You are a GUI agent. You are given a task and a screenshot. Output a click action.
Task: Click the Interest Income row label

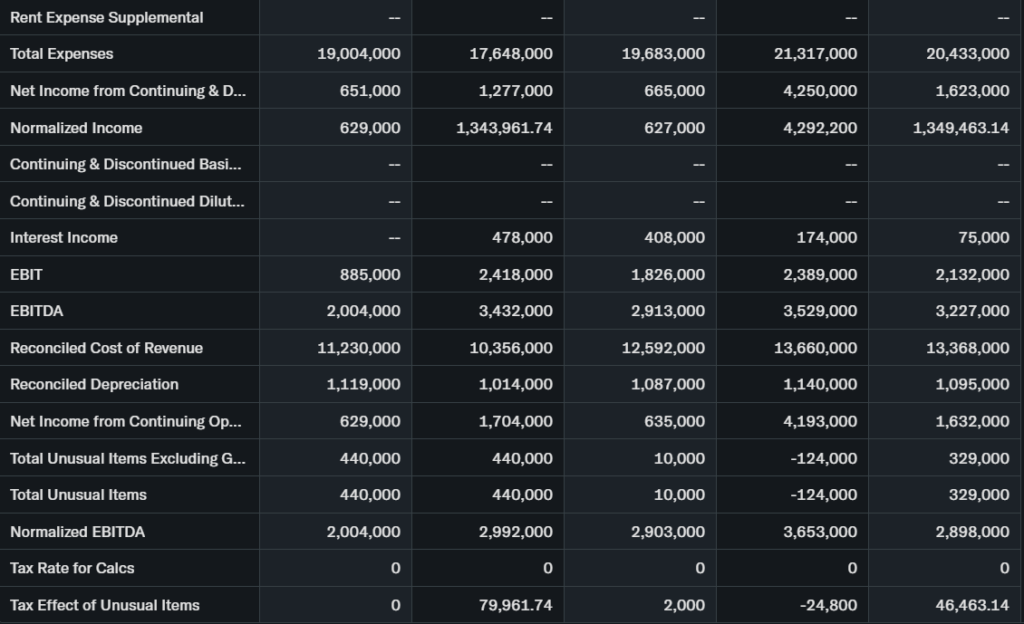[x=64, y=238]
